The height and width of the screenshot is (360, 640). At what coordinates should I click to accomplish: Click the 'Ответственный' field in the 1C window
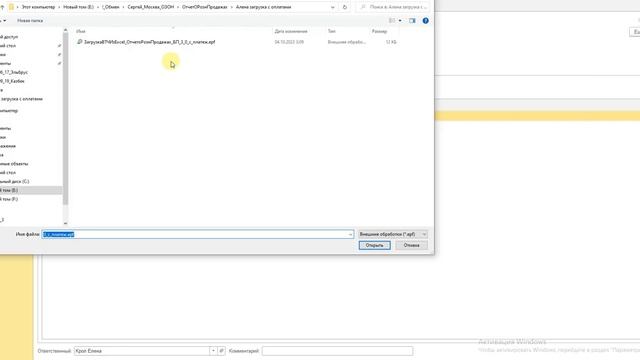[142, 351]
